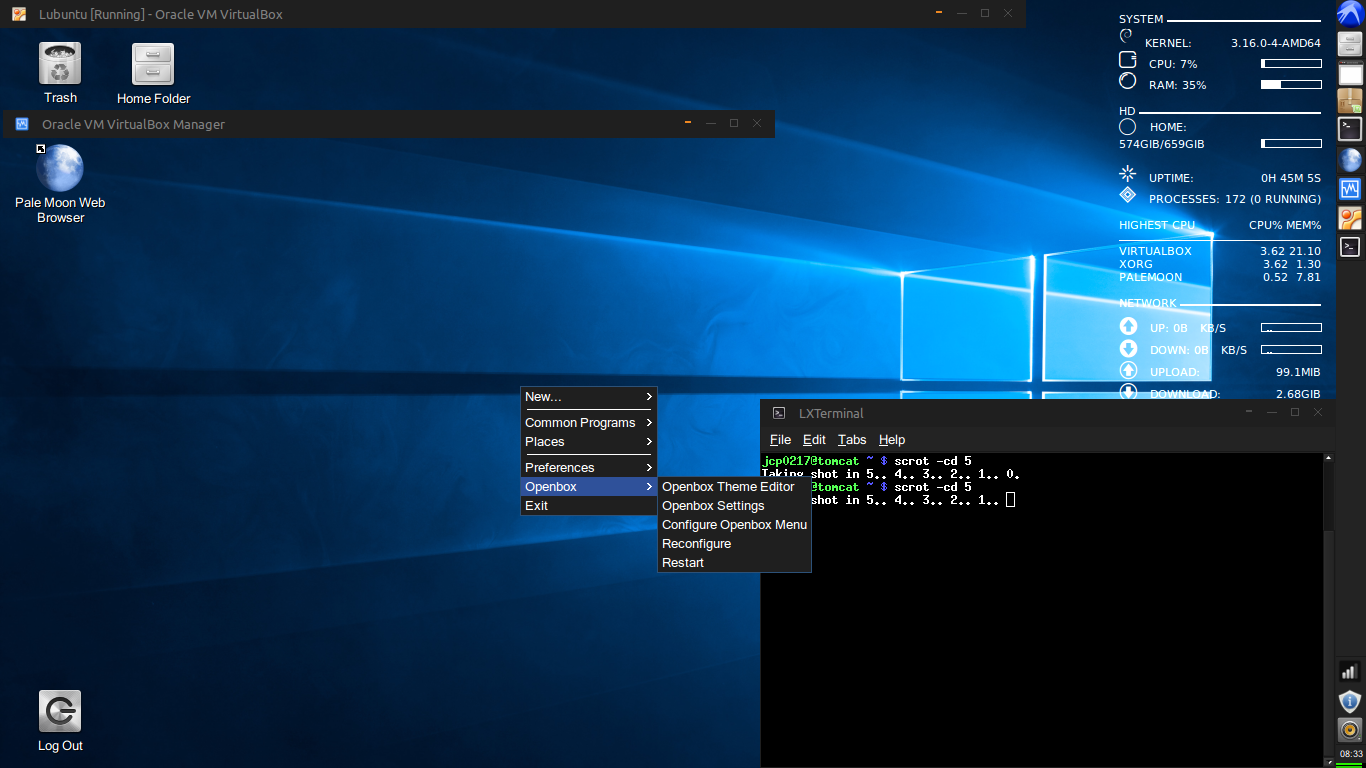Click the VirtualBox Manager title bar window icon
The width and height of the screenshot is (1366, 768).
click(21, 124)
